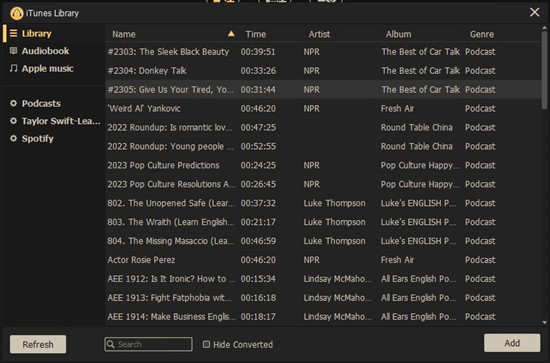
Task: Select '2023 Pop Culture Resolutions A...' track
Action: pyautogui.click(x=323, y=184)
